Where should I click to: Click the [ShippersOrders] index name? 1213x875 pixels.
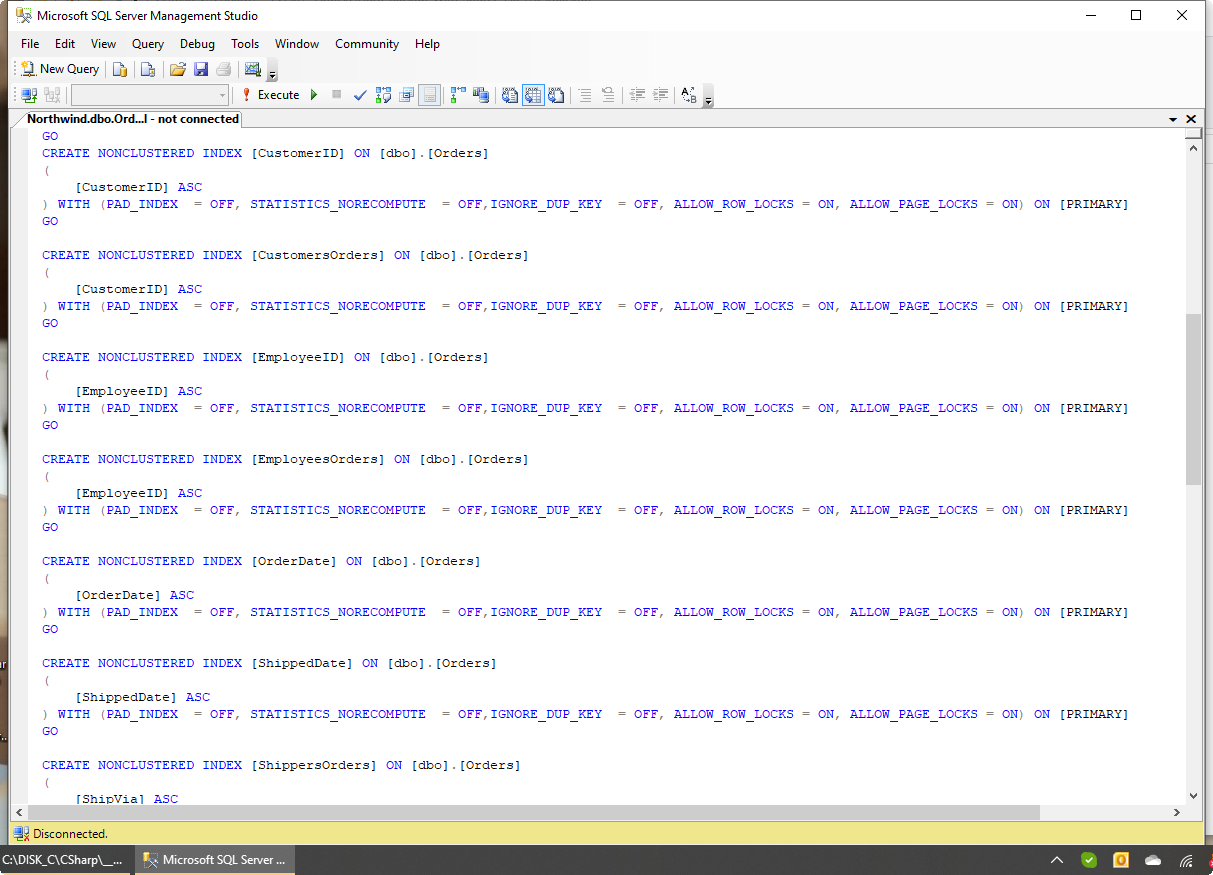click(314, 765)
